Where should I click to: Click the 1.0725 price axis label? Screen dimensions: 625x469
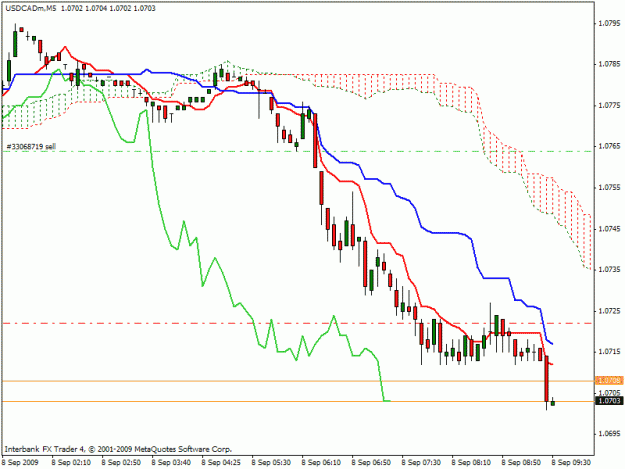610,310
